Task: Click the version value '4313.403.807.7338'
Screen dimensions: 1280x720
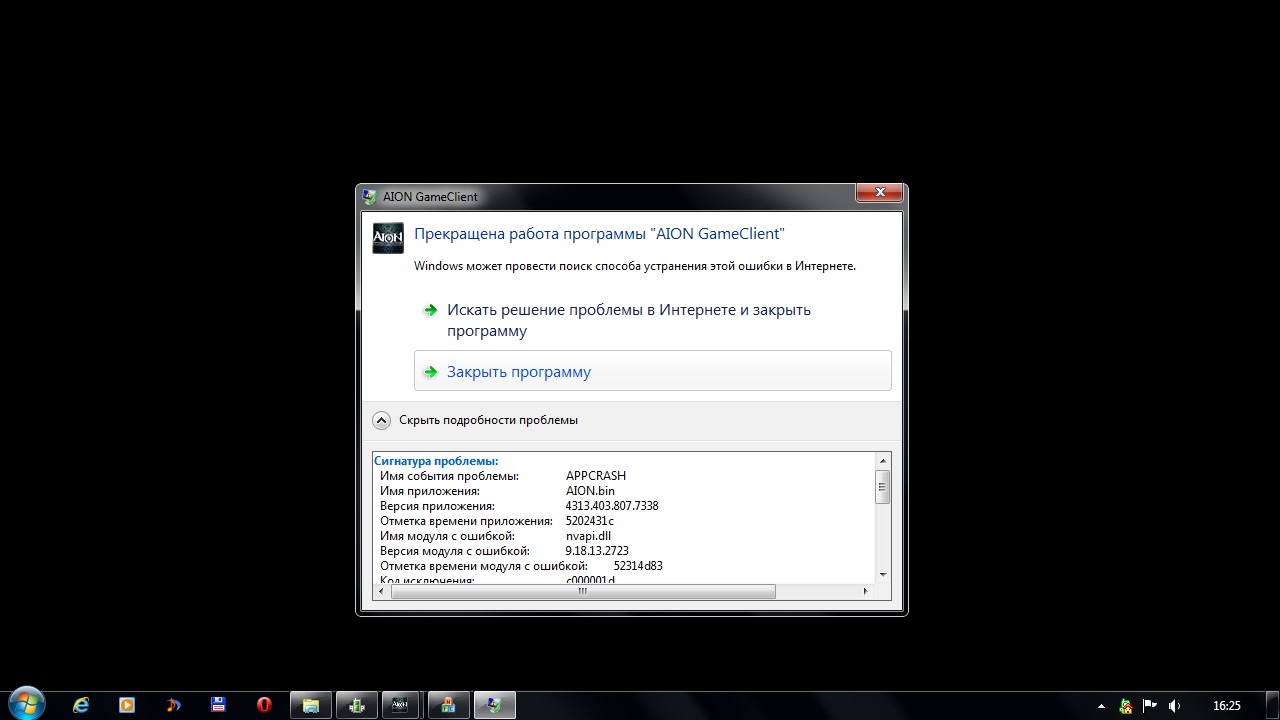Action: (x=612, y=506)
